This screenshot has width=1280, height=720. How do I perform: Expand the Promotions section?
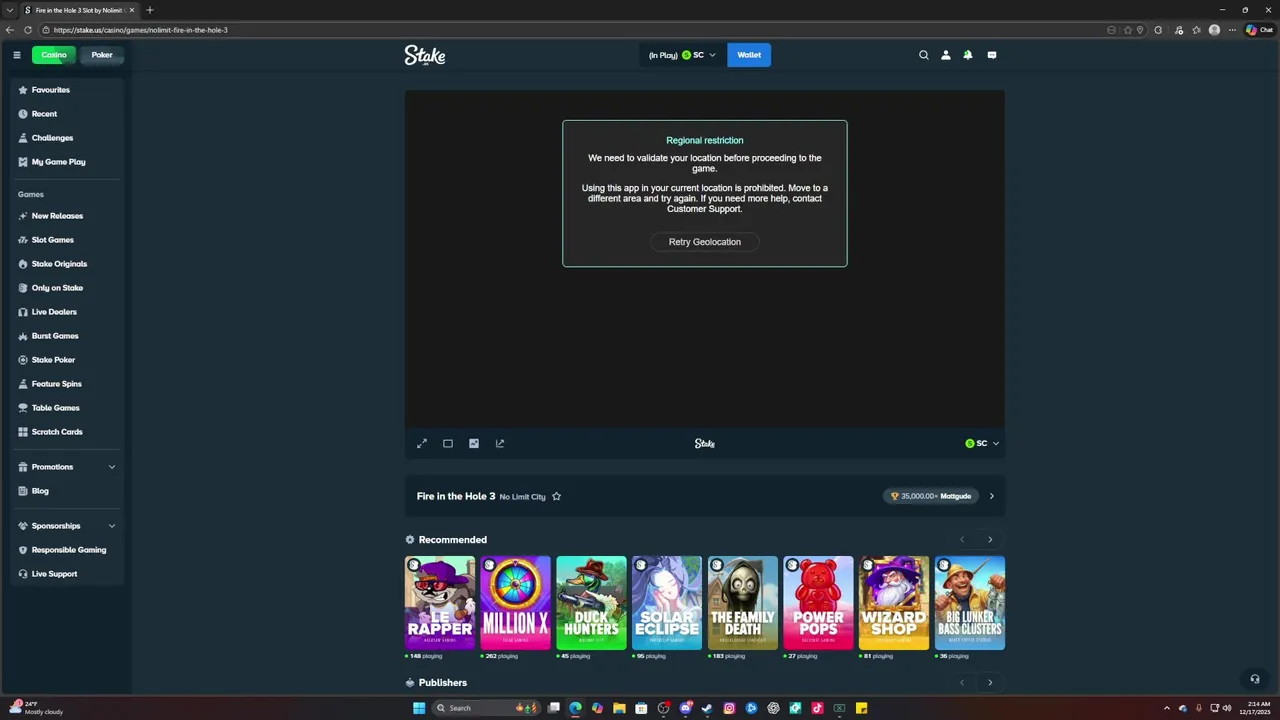tap(67, 467)
